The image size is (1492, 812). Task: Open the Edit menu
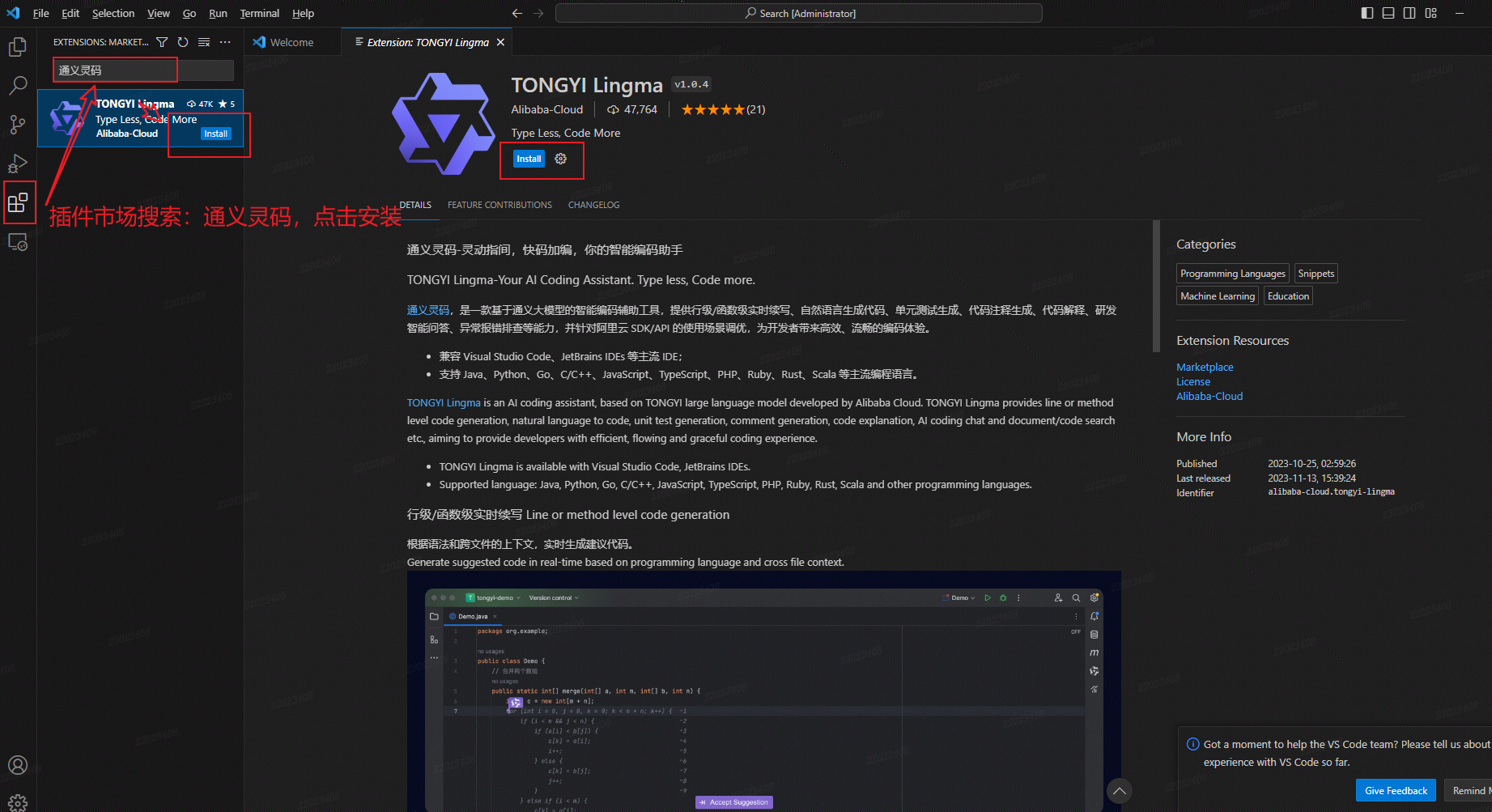click(x=70, y=13)
